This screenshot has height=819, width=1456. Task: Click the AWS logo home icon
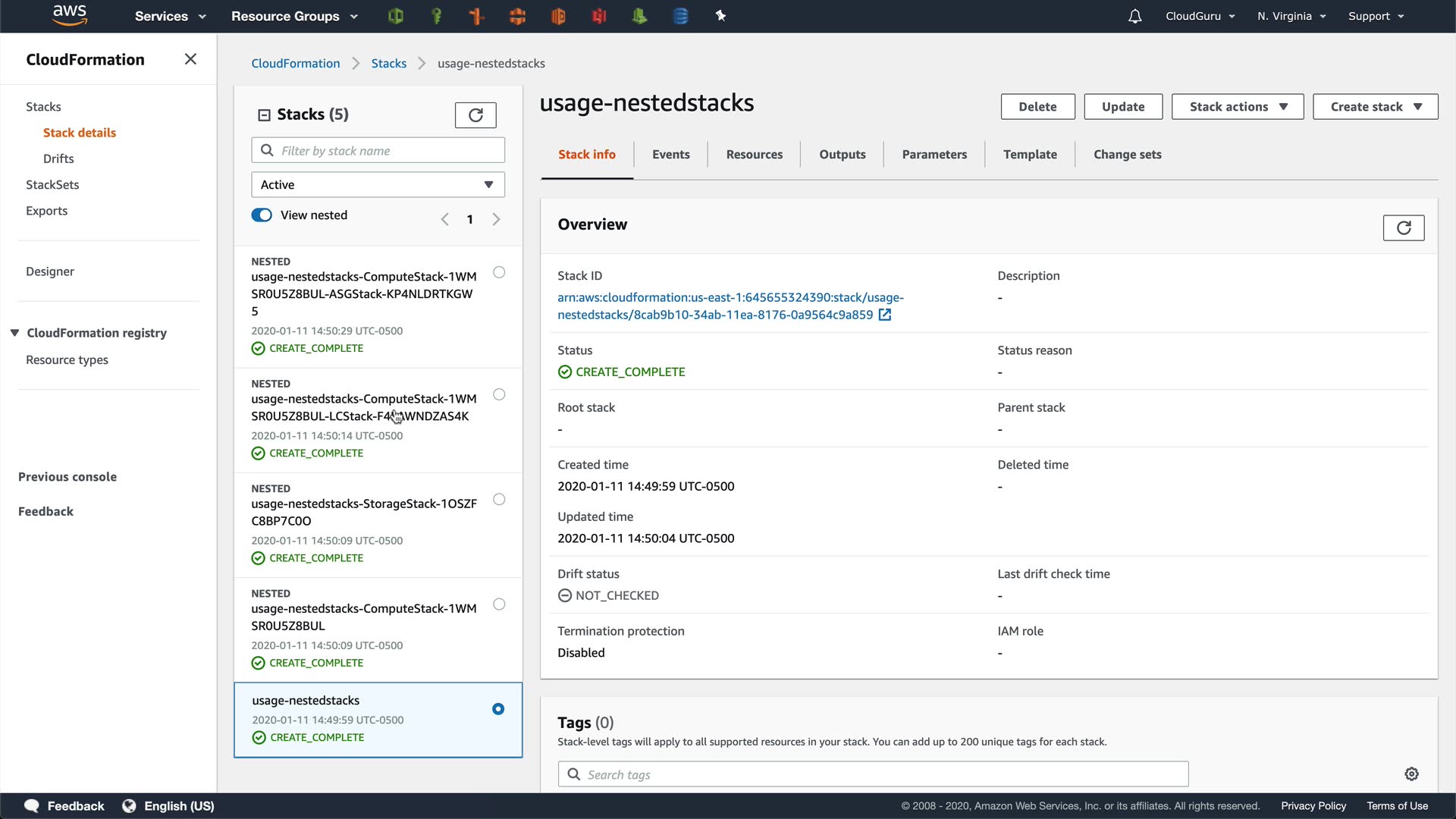70,16
